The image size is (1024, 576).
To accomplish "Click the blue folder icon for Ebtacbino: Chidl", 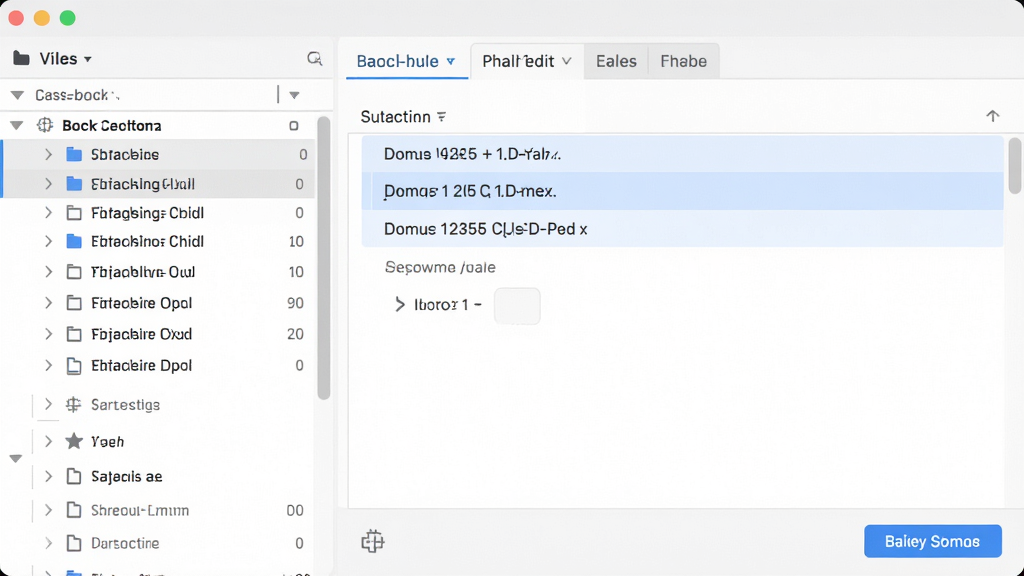I will tap(74, 242).
